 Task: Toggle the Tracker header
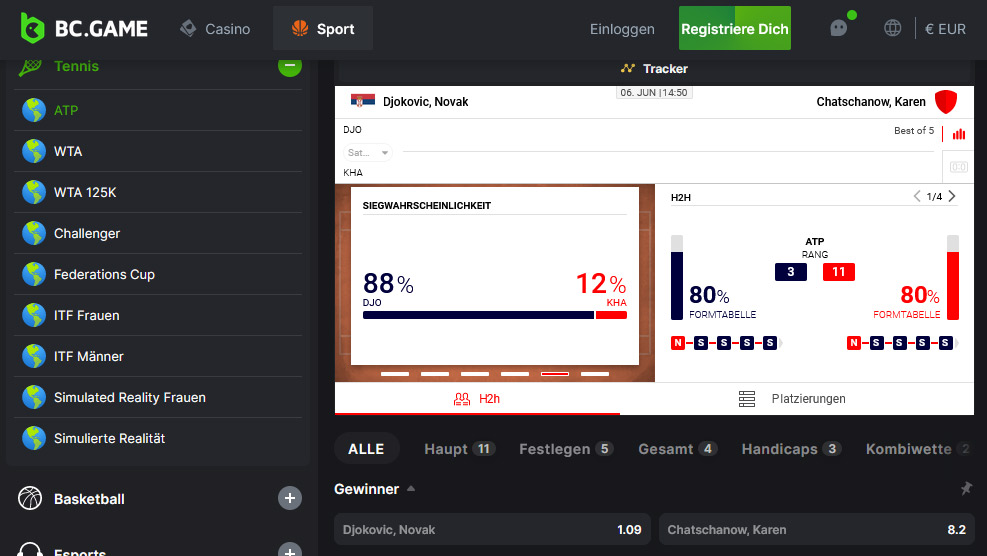point(654,69)
